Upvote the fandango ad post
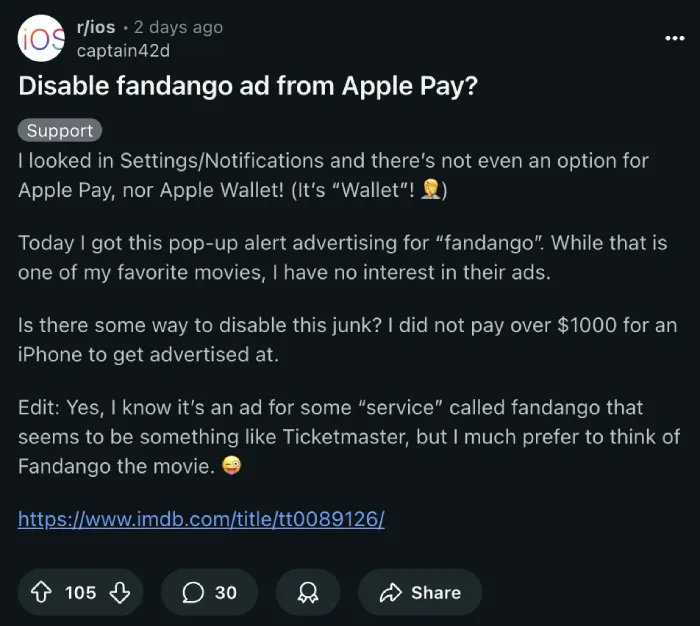The image size is (700, 626). tap(41, 593)
